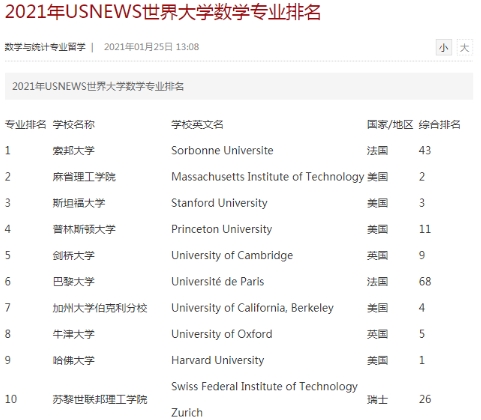Select the cell 哈佛大学
The image size is (481, 420).
pos(74,360)
